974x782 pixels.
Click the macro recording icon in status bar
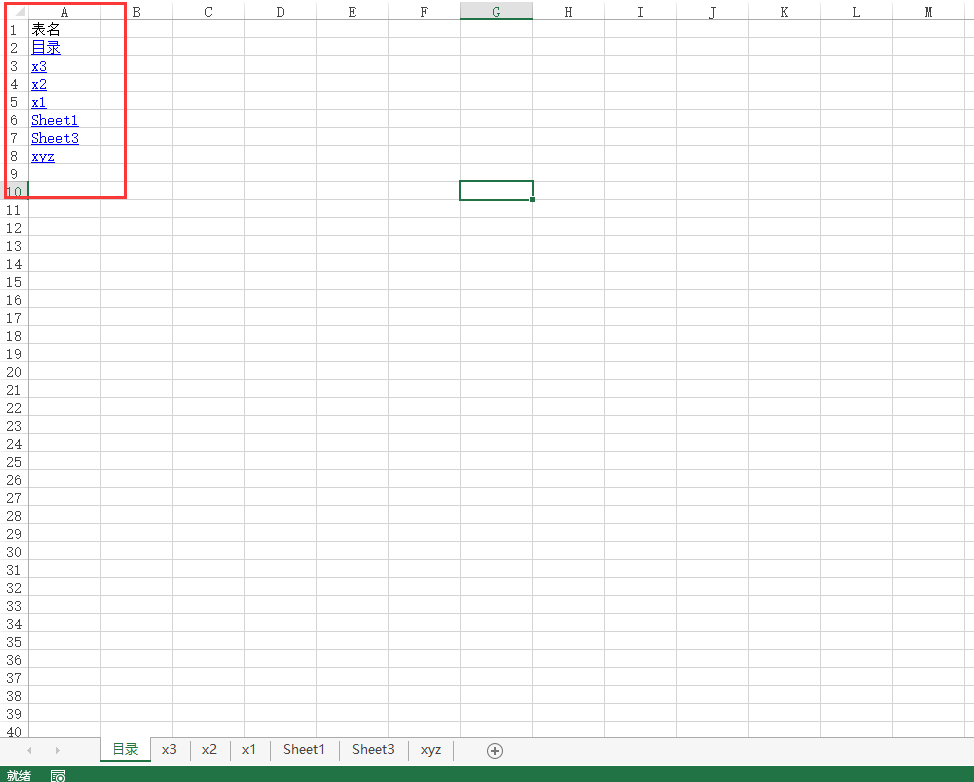[x=58, y=776]
